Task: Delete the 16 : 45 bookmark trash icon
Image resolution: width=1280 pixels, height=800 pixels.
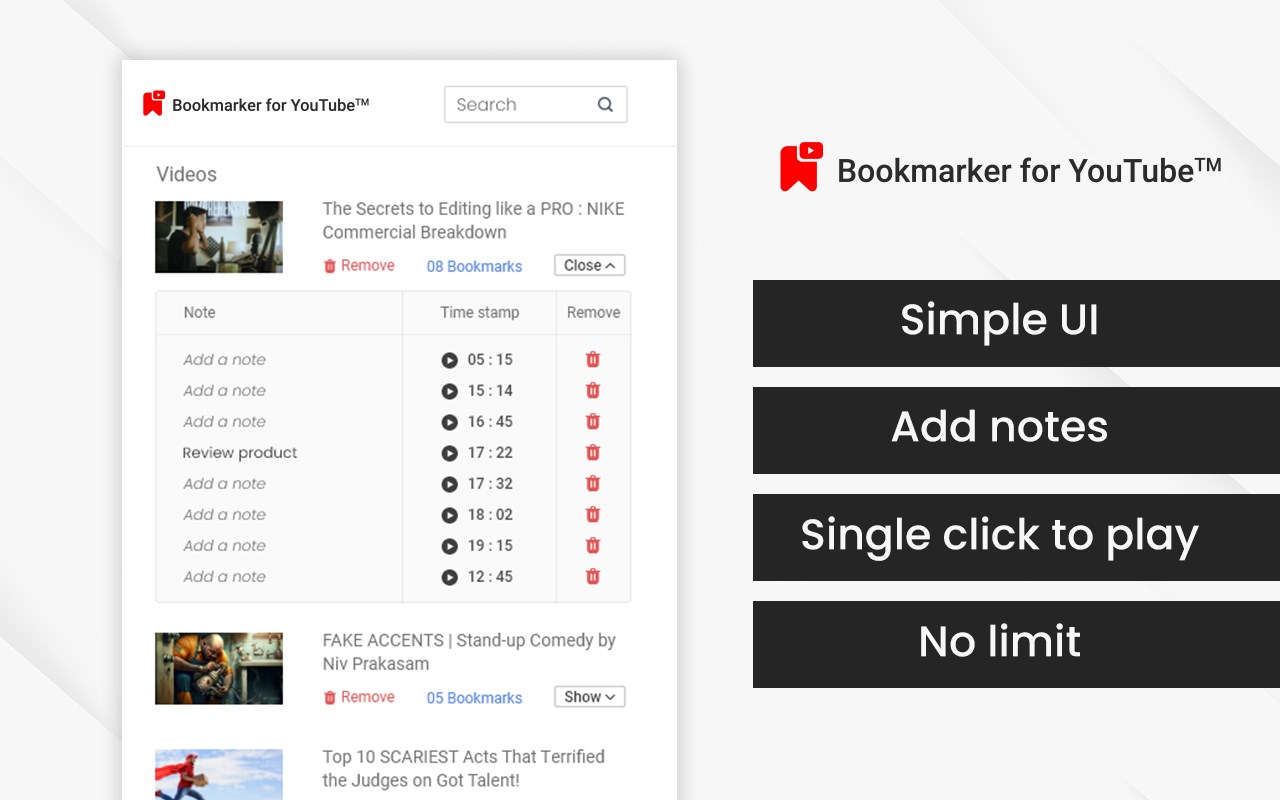Action: point(593,421)
